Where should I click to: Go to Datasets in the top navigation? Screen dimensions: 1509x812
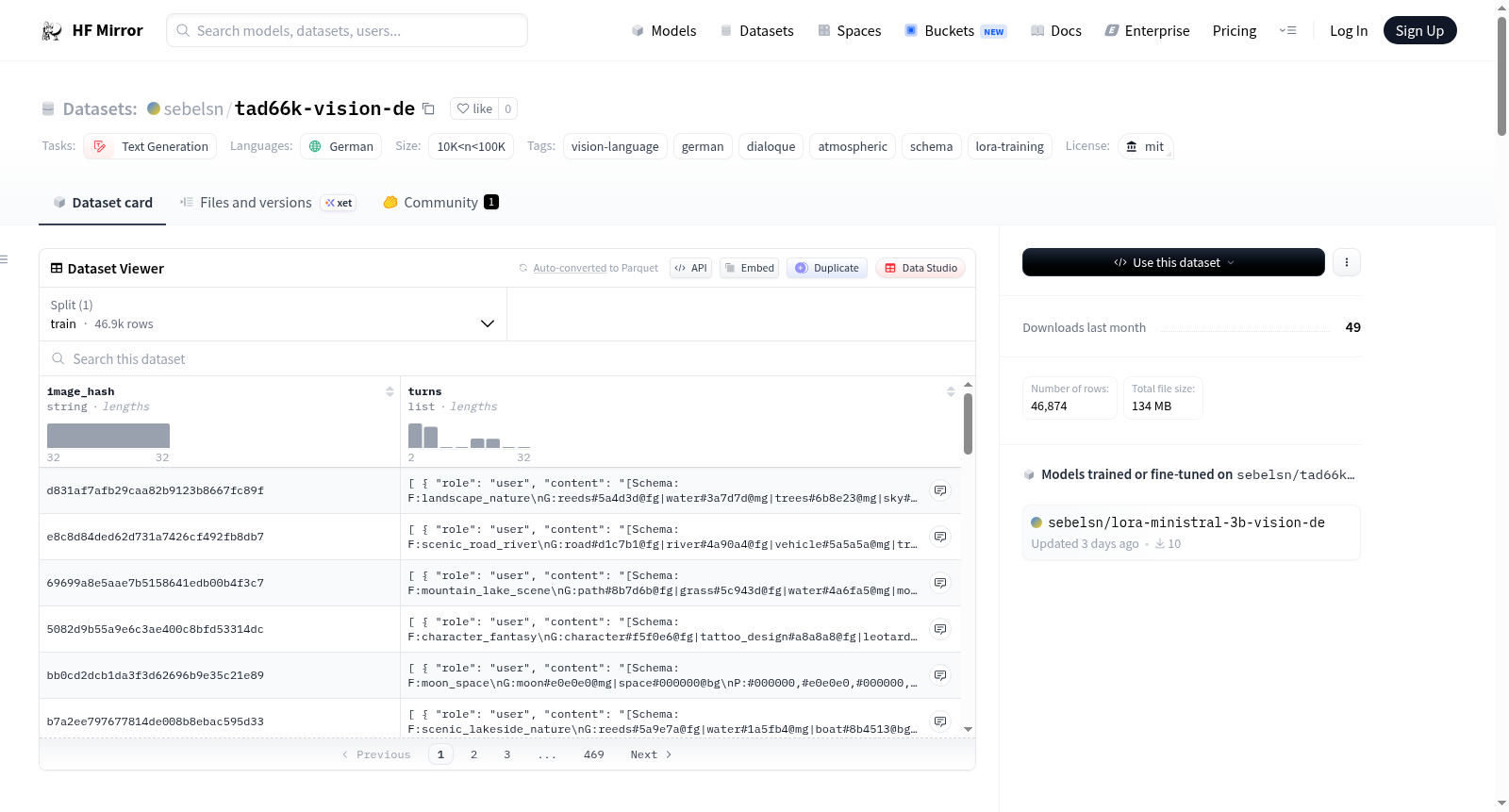point(756,30)
